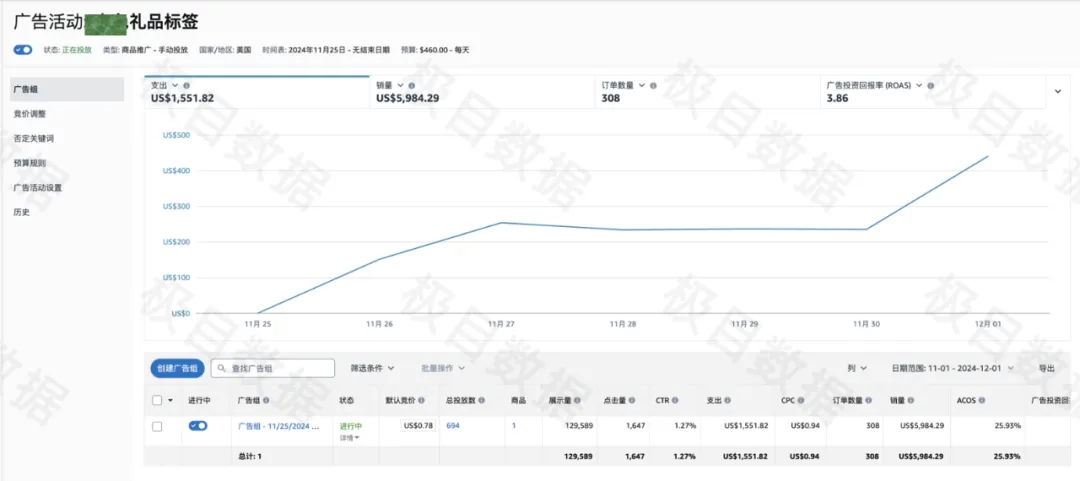This screenshot has height=481, width=1080.
Task: Check the box for ad group 11/25/2024 row
Action: [157, 427]
